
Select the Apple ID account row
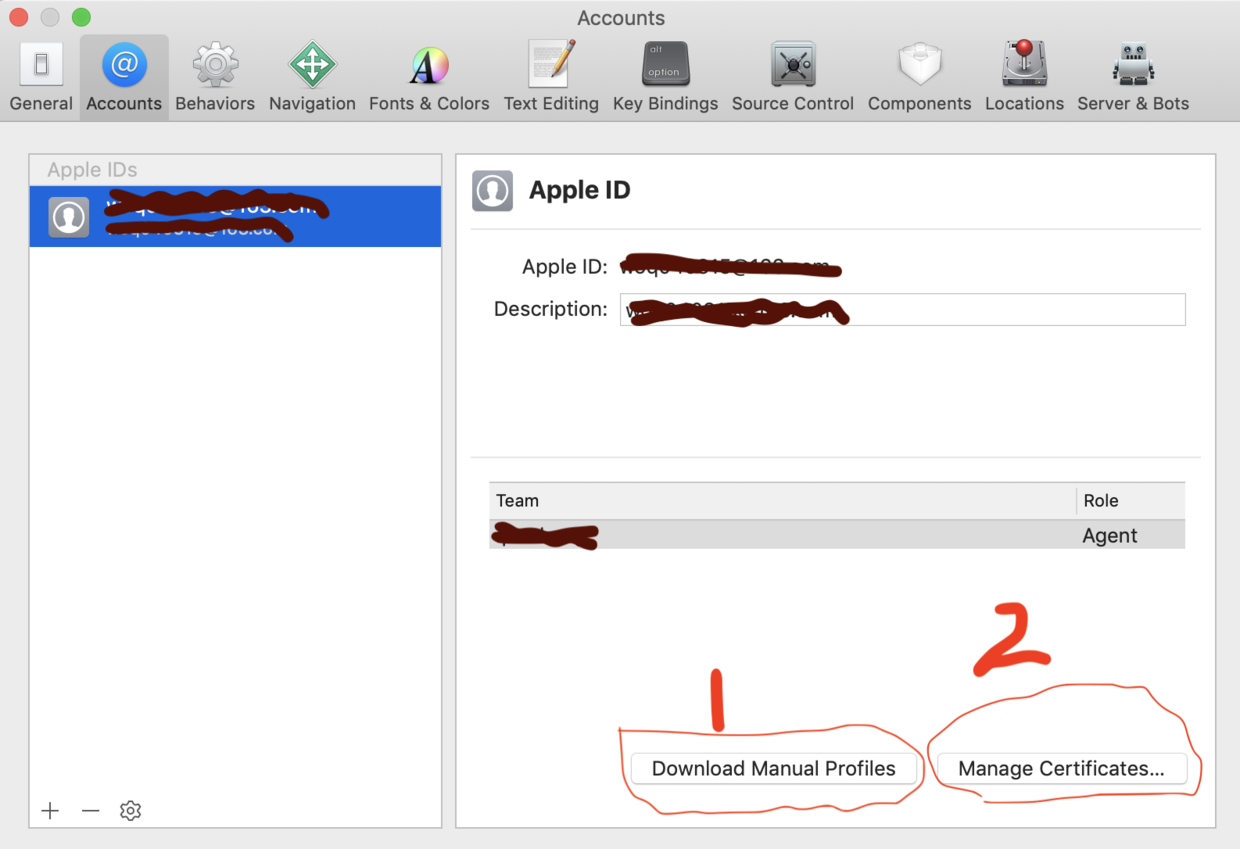pyautogui.click(x=235, y=216)
